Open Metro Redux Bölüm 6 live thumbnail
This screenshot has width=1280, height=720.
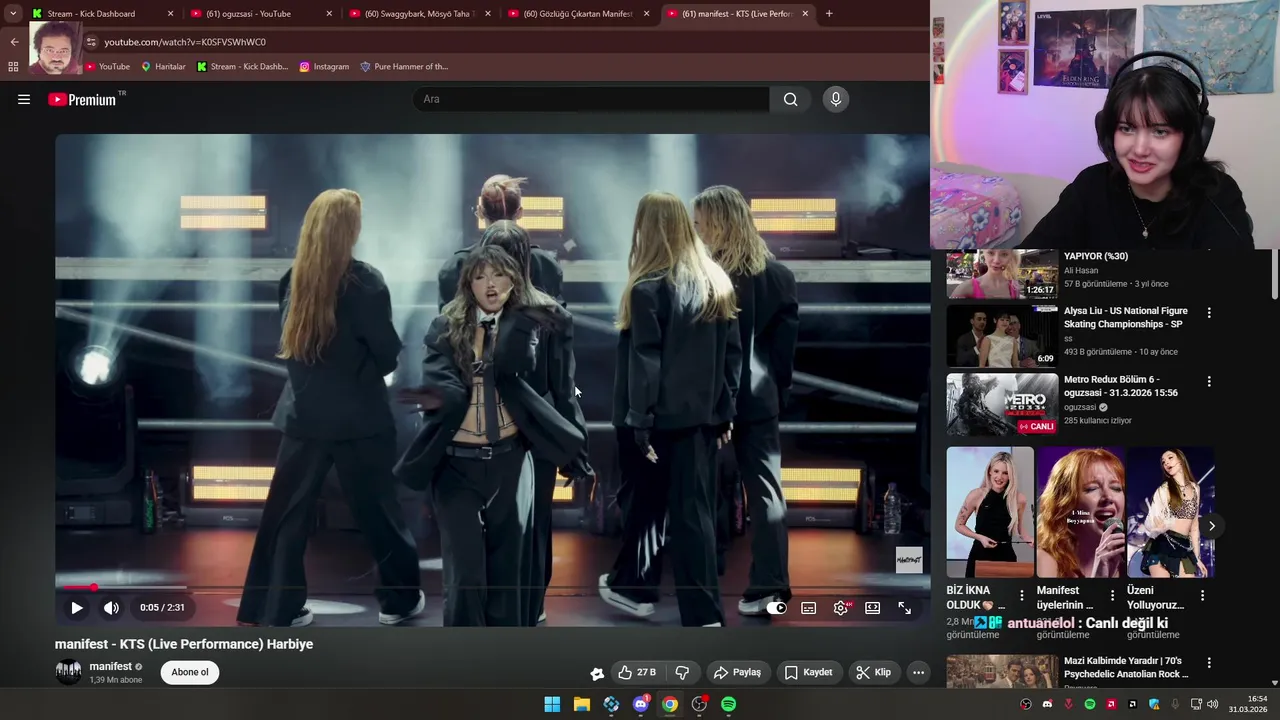point(1002,404)
